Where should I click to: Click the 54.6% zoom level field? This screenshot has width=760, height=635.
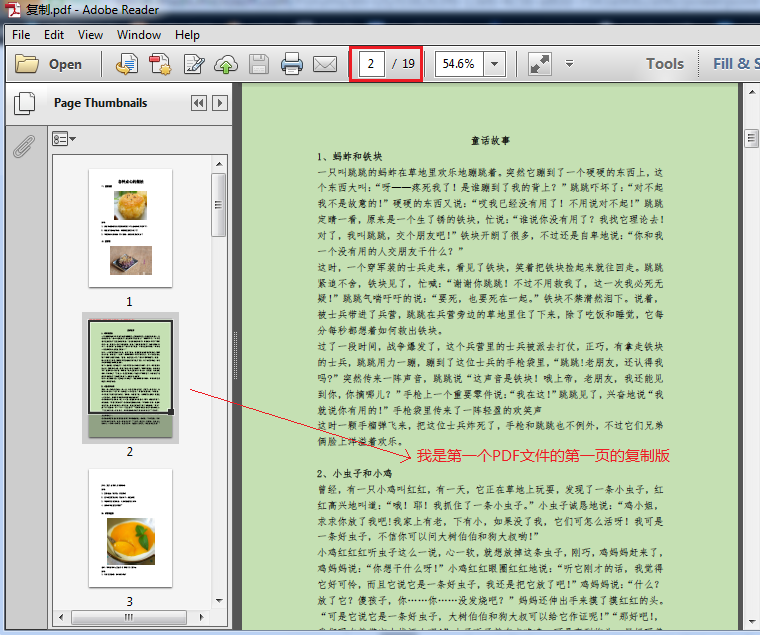pos(459,64)
